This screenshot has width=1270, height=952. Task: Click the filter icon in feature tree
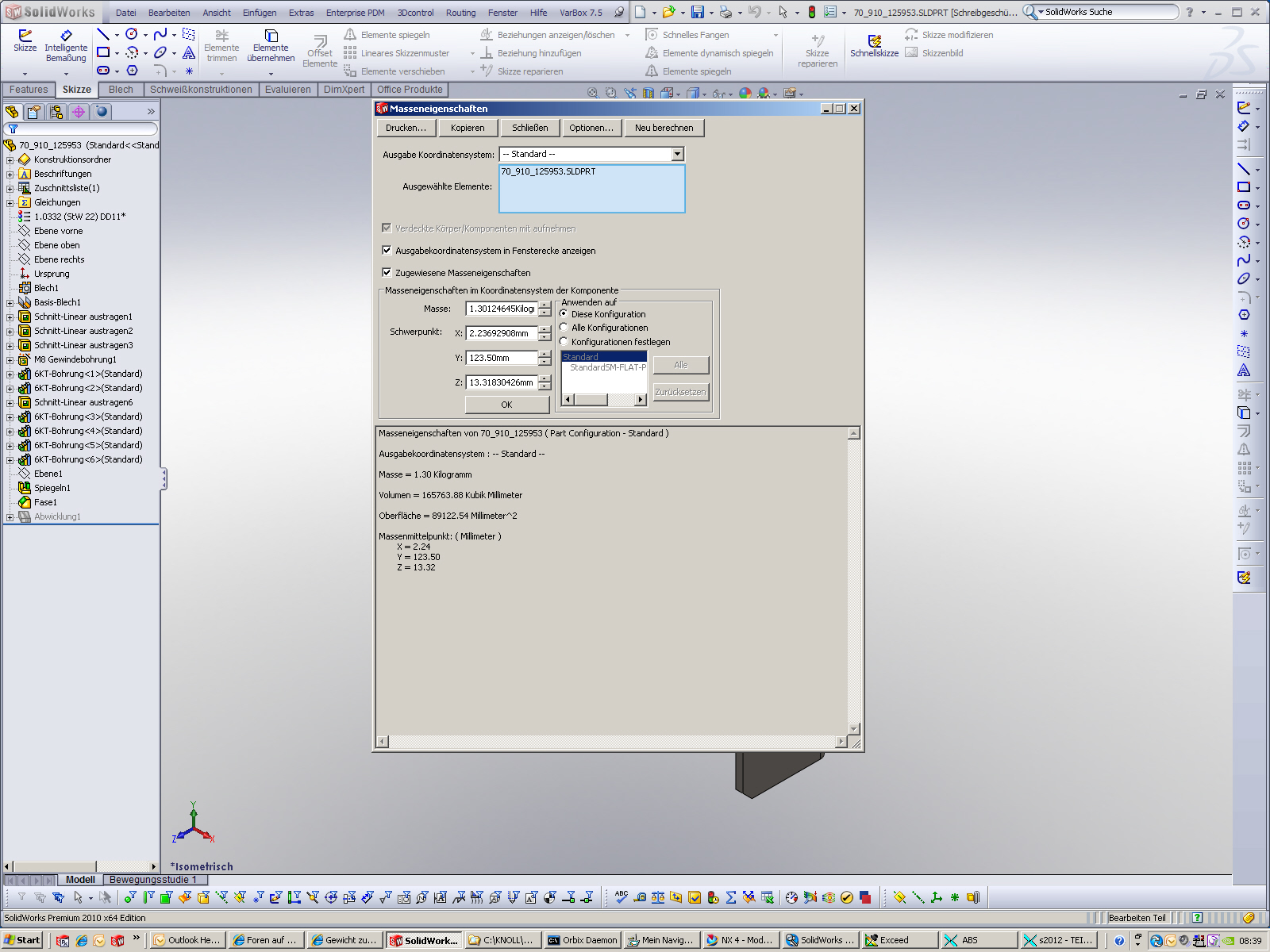[x=13, y=129]
